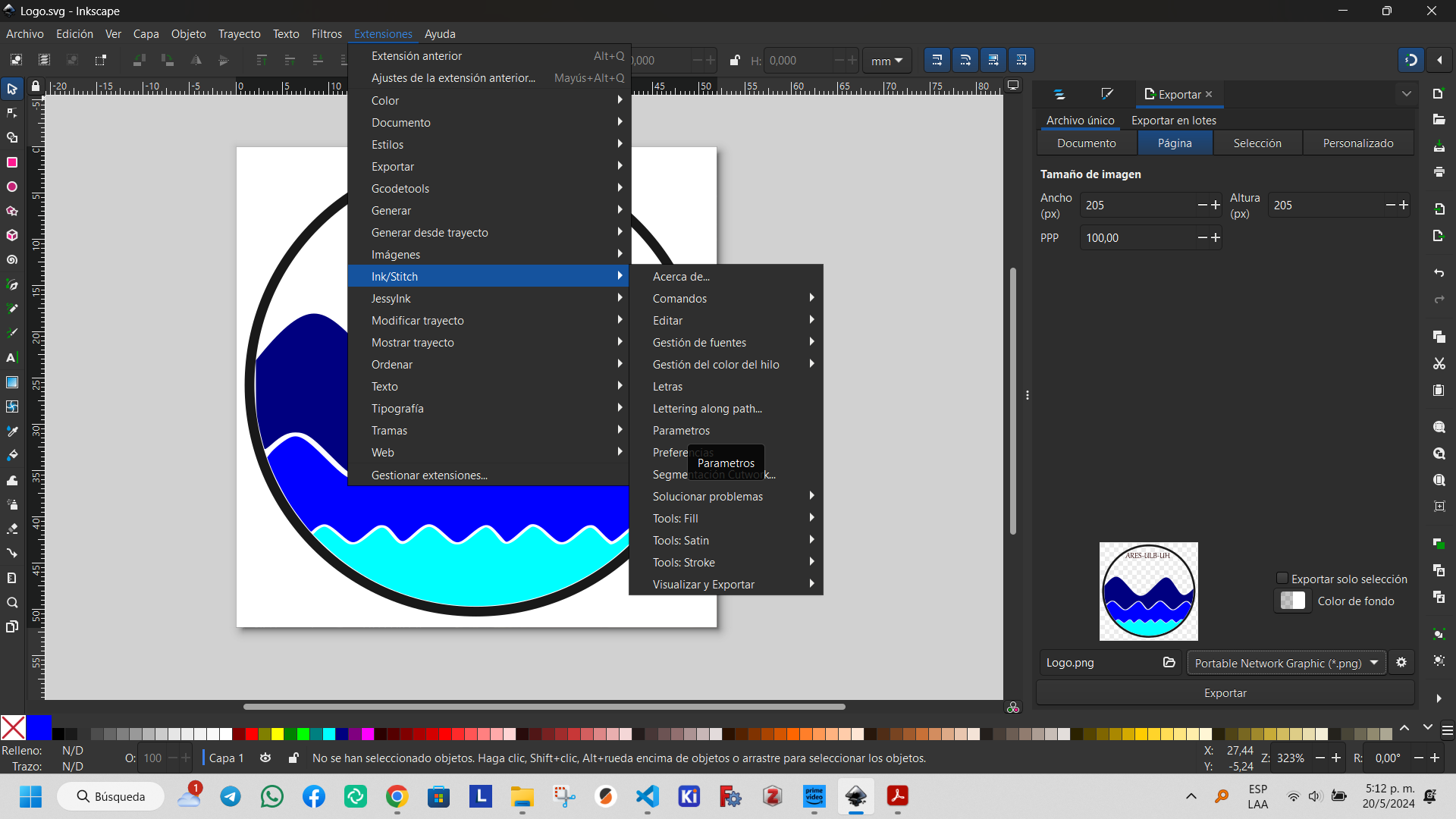Select the Pencil freehand tool

pyautogui.click(x=12, y=309)
